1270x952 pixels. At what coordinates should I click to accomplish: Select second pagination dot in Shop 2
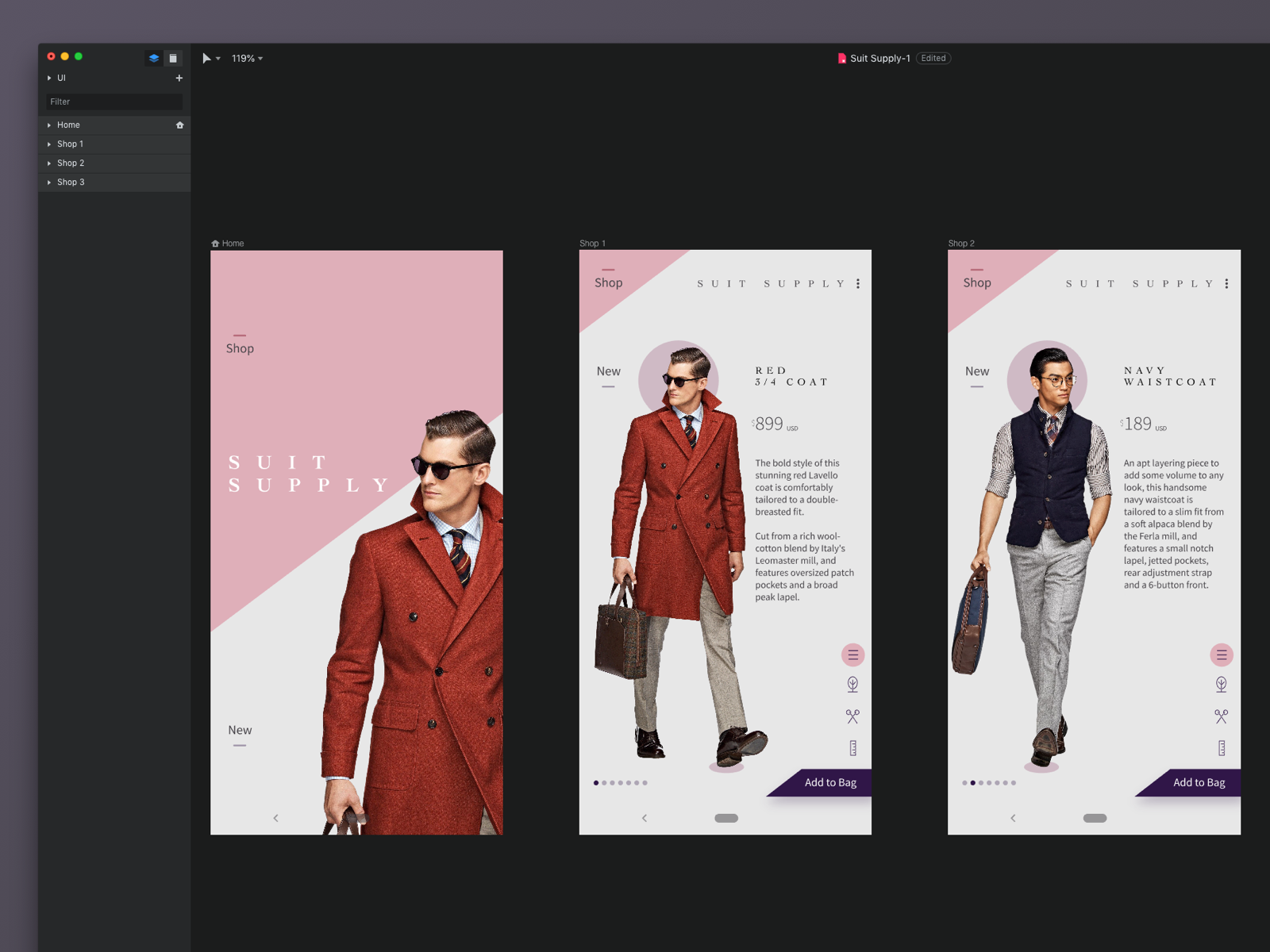(973, 783)
